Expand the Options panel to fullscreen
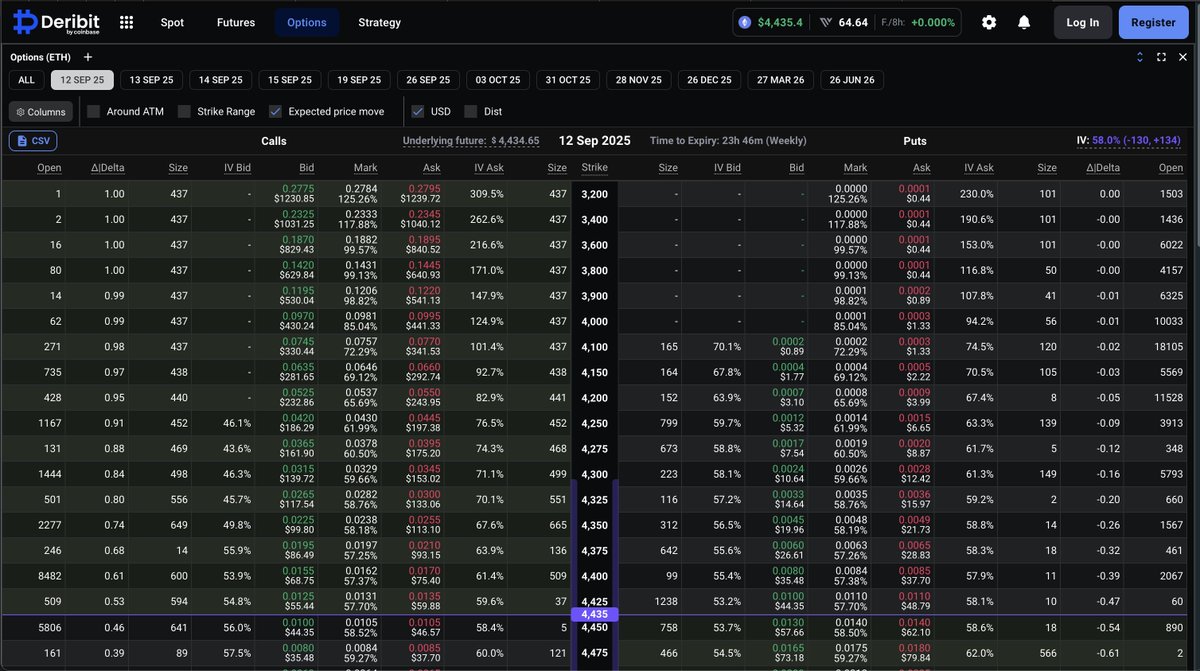The width and height of the screenshot is (1200, 671). (1161, 57)
